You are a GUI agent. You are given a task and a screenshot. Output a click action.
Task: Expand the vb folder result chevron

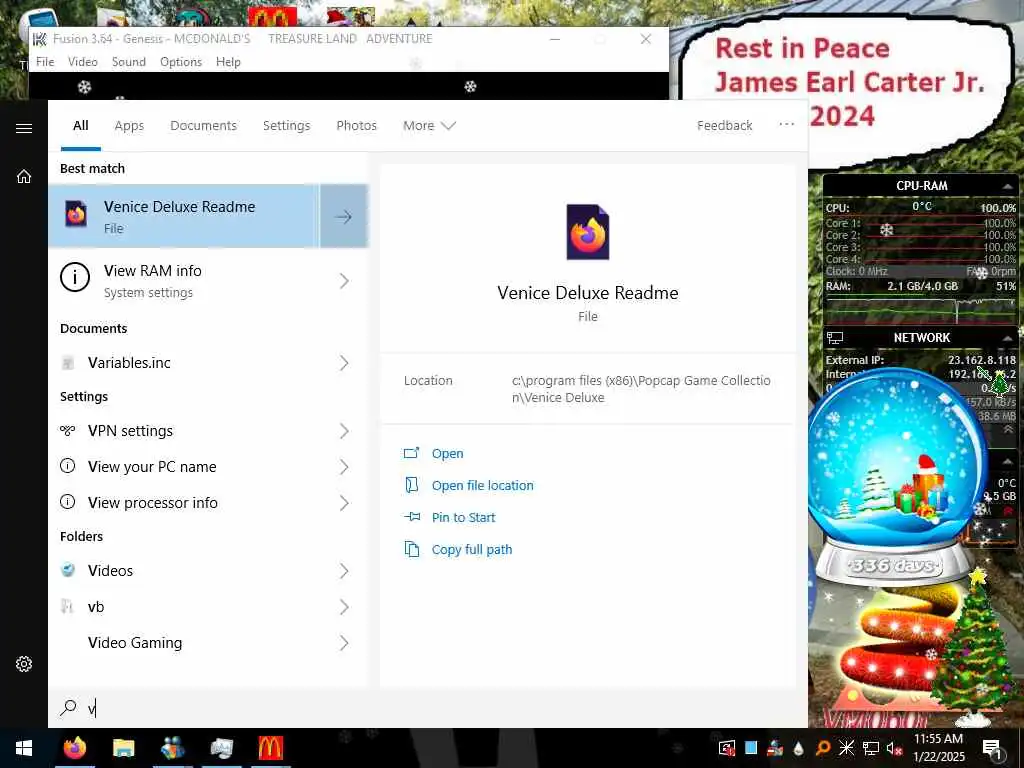344,607
